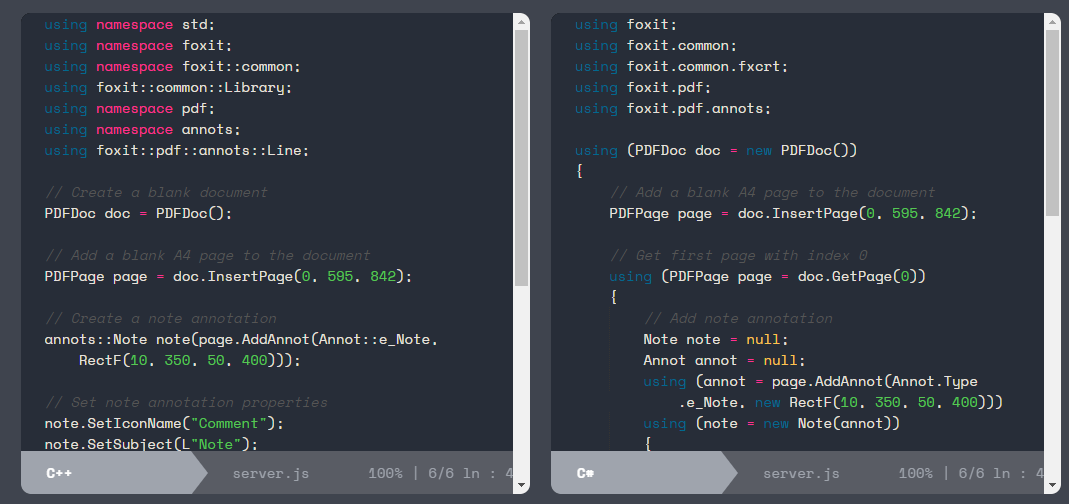Click C++ 'PDFPage page = doc.InsertPage' line
The height and width of the screenshot is (504, 1069).
point(228,276)
